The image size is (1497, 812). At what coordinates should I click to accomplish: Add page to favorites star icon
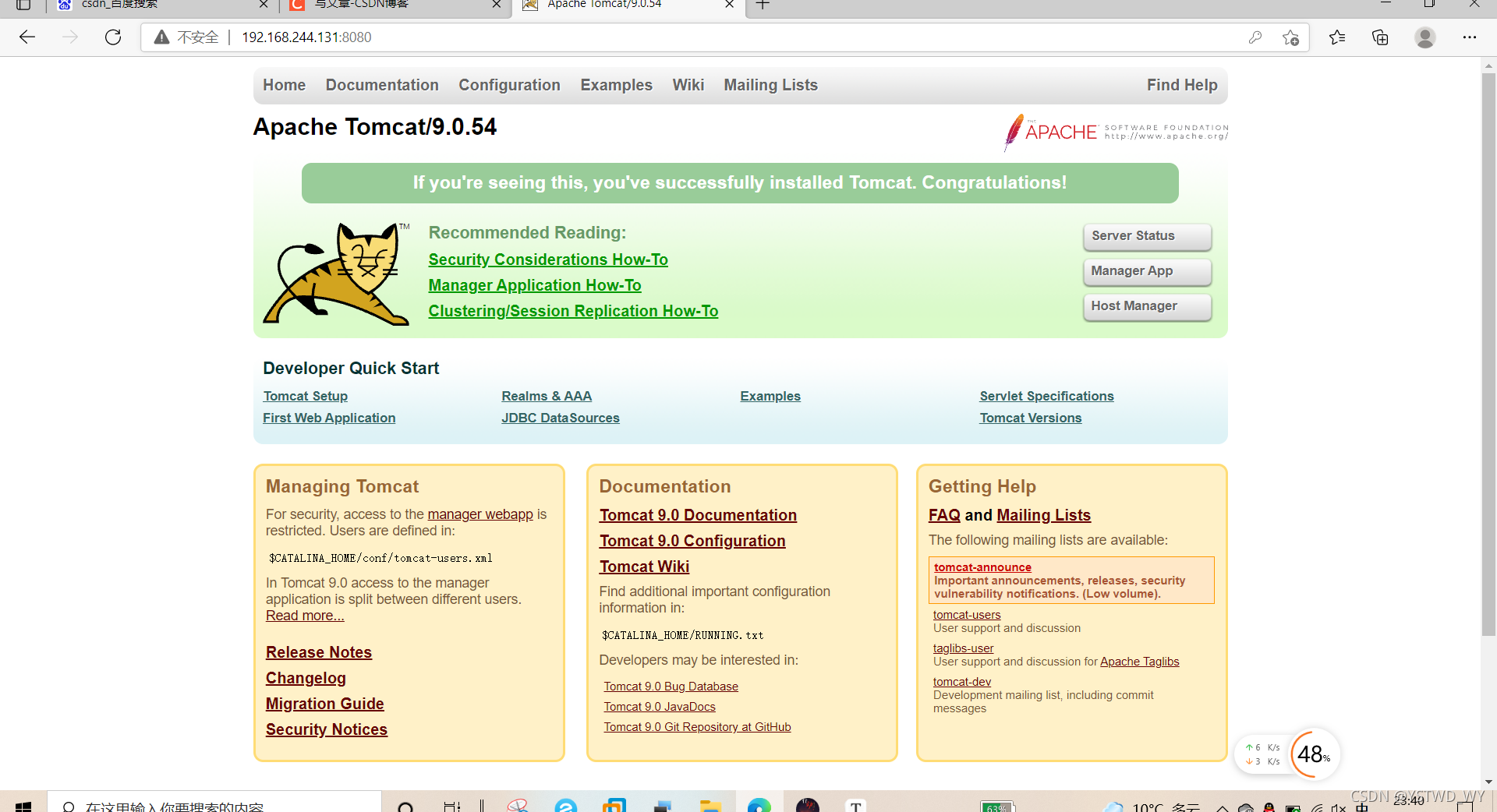coord(1290,37)
